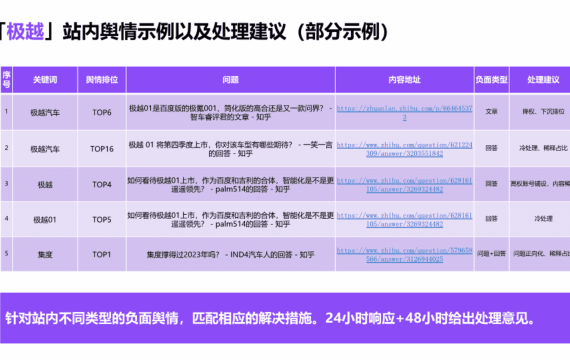This screenshot has height=360, width=570.
Task: Click the serial number 3 cell
Action: [x=7, y=184]
